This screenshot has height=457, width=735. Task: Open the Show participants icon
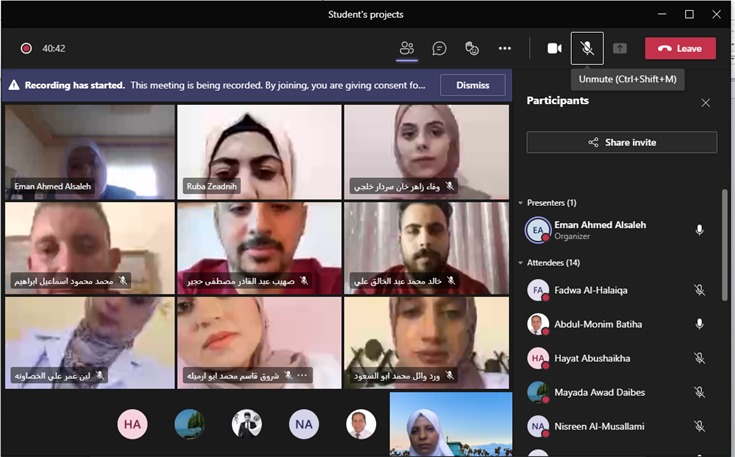pos(406,48)
